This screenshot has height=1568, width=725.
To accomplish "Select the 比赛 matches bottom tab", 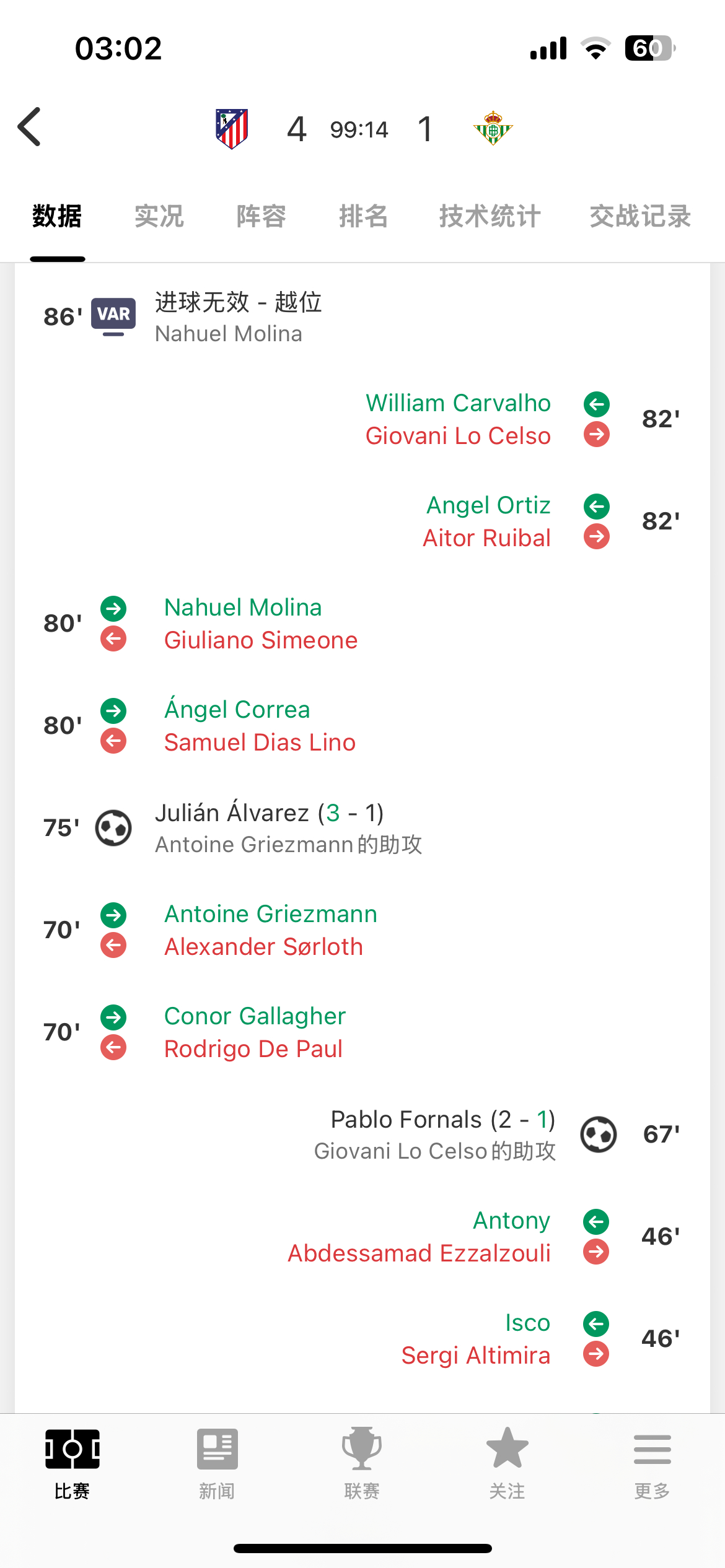I will pos(72,1463).
